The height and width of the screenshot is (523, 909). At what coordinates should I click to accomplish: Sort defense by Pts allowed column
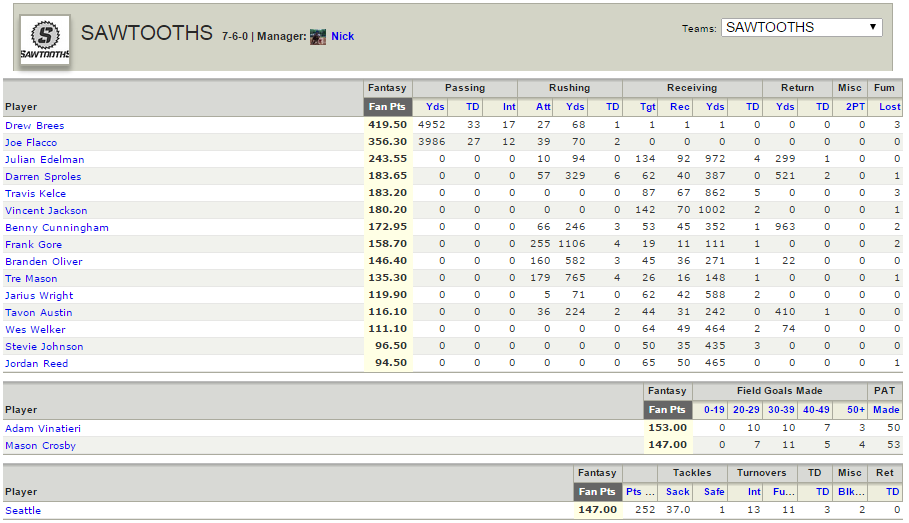[x=640, y=492]
